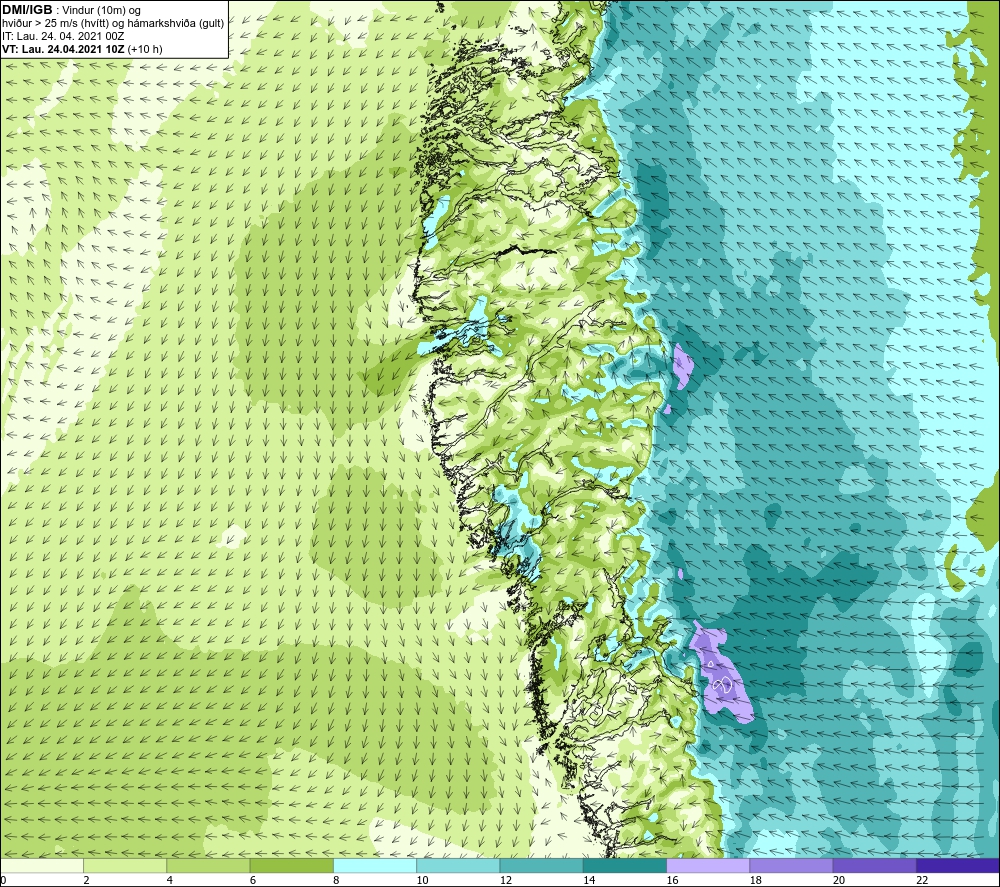Pick the 12–14 m/s teal swatch
Screen dimensions: 1000x887
(541, 866)
